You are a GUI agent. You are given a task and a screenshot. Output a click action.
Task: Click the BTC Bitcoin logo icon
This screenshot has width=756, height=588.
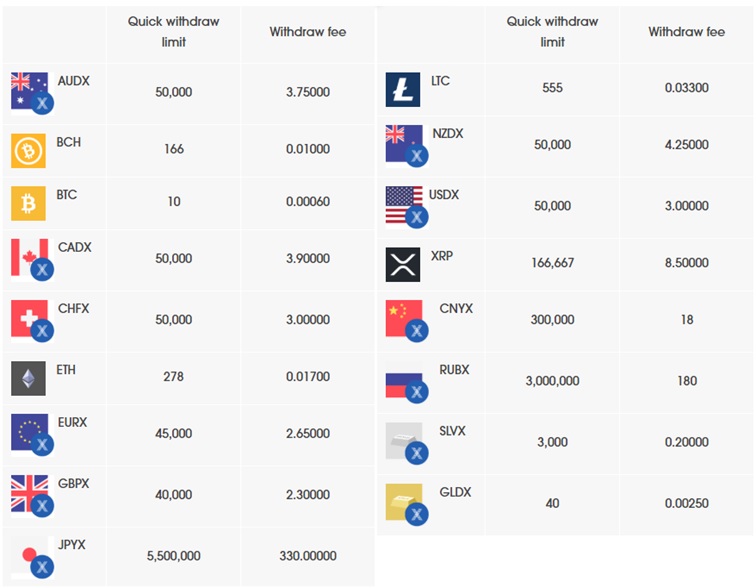click(28, 203)
